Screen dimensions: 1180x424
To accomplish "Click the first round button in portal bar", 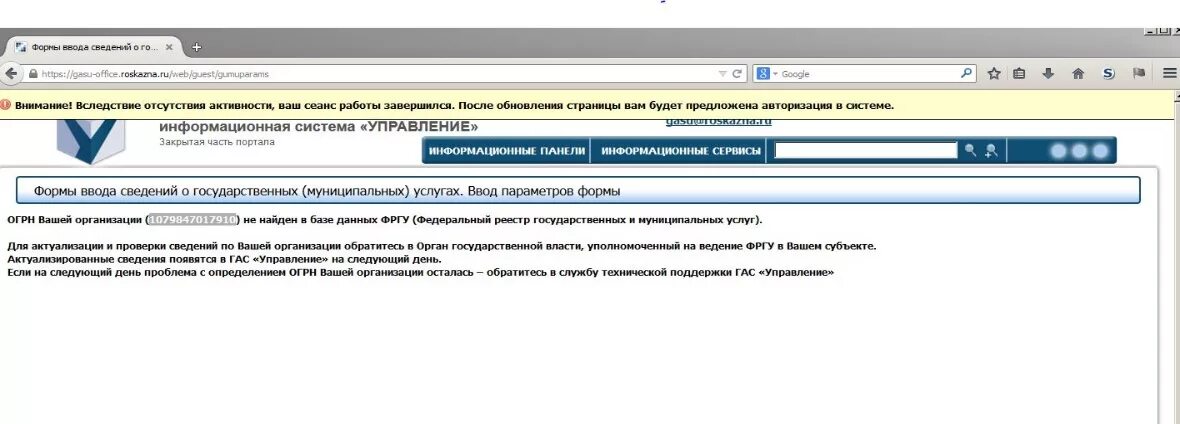I will point(1059,151).
